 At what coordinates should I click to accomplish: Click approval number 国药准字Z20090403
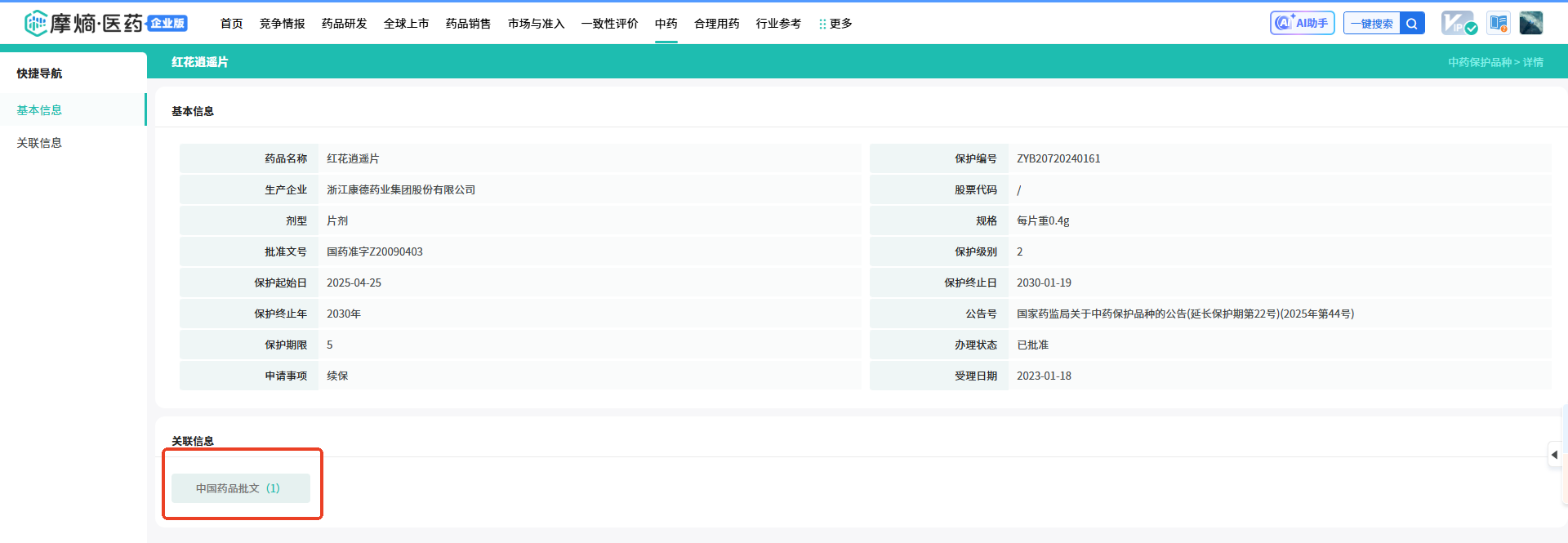click(375, 251)
